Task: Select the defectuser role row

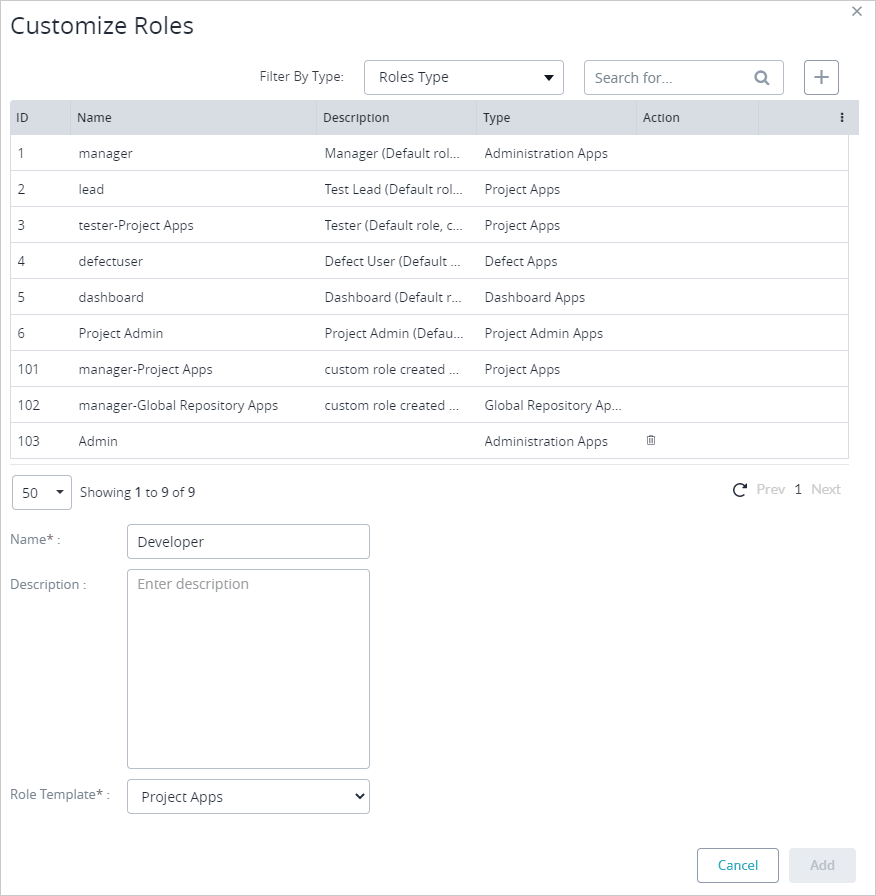Action: pyautogui.click(x=300, y=261)
